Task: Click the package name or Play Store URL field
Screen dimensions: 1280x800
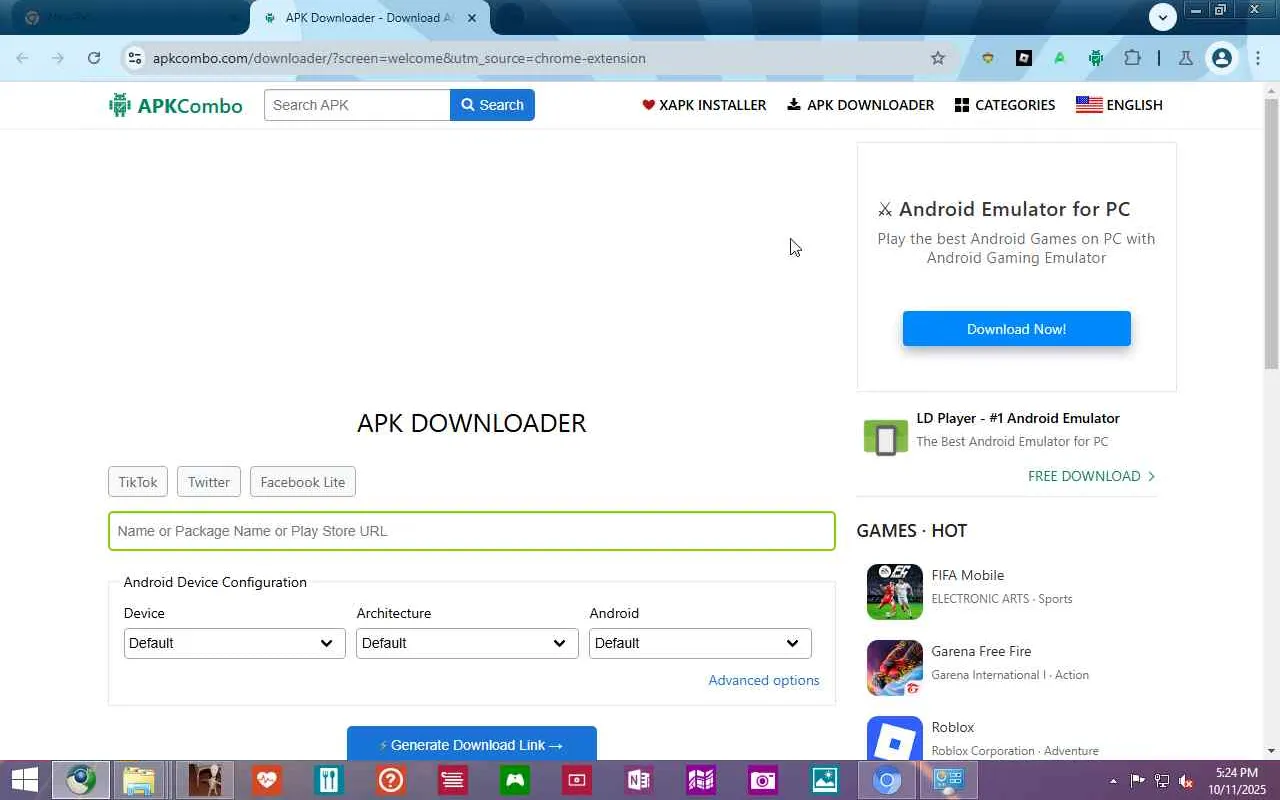Action: (x=472, y=531)
